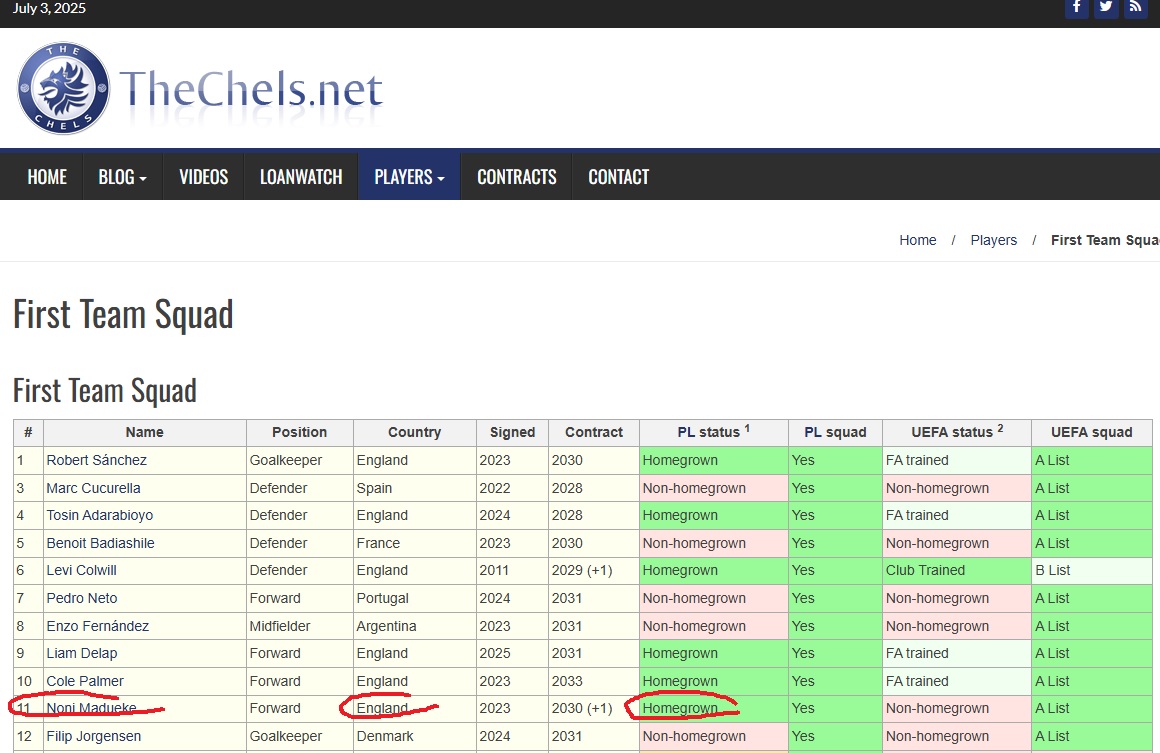Select the Denmark country cell

(x=414, y=736)
